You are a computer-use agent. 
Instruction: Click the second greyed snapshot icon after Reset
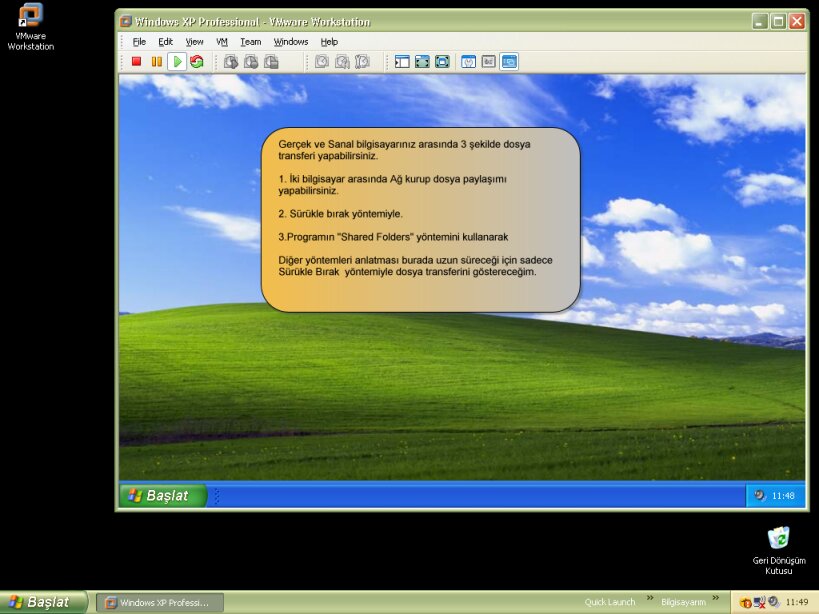(x=251, y=62)
